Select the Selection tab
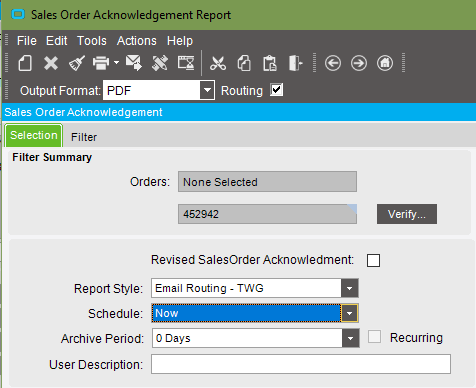Image resolution: width=476 pixels, height=388 pixels. pyautogui.click(x=34, y=135)
